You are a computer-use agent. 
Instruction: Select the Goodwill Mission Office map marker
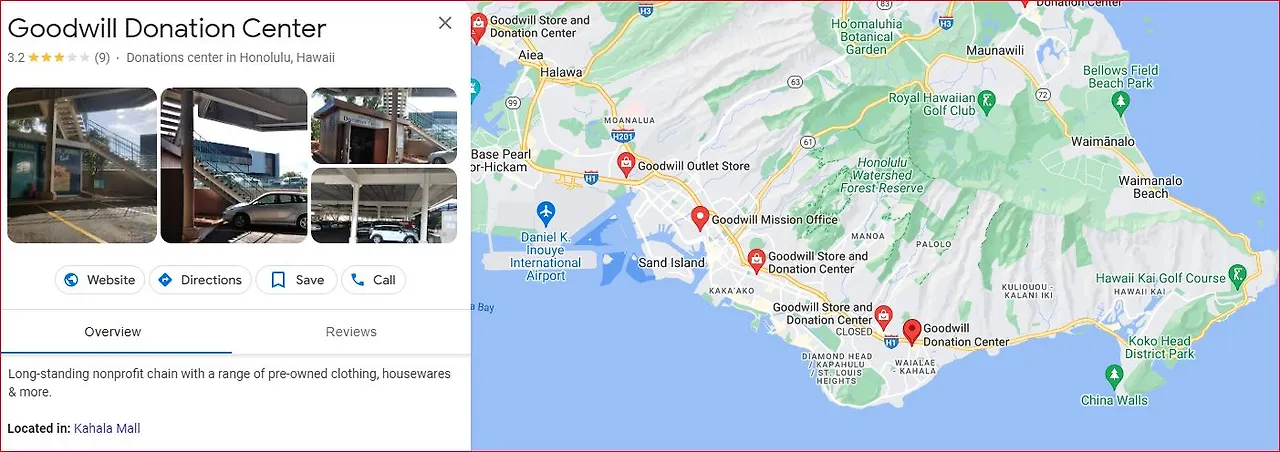700,218
